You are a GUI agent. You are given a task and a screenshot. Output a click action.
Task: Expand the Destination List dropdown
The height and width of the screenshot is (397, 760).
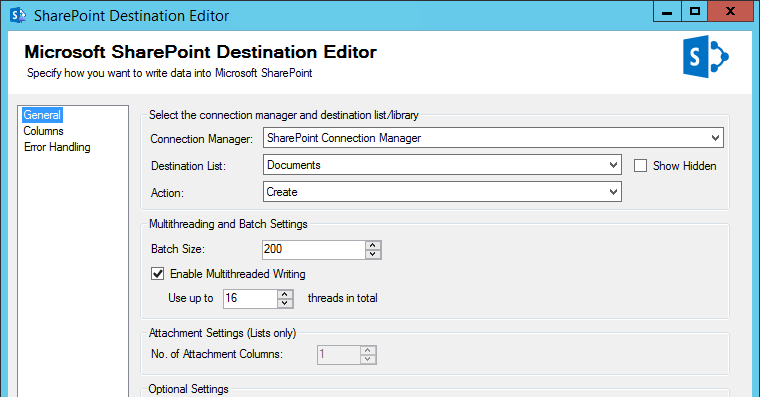pos(442,165)
